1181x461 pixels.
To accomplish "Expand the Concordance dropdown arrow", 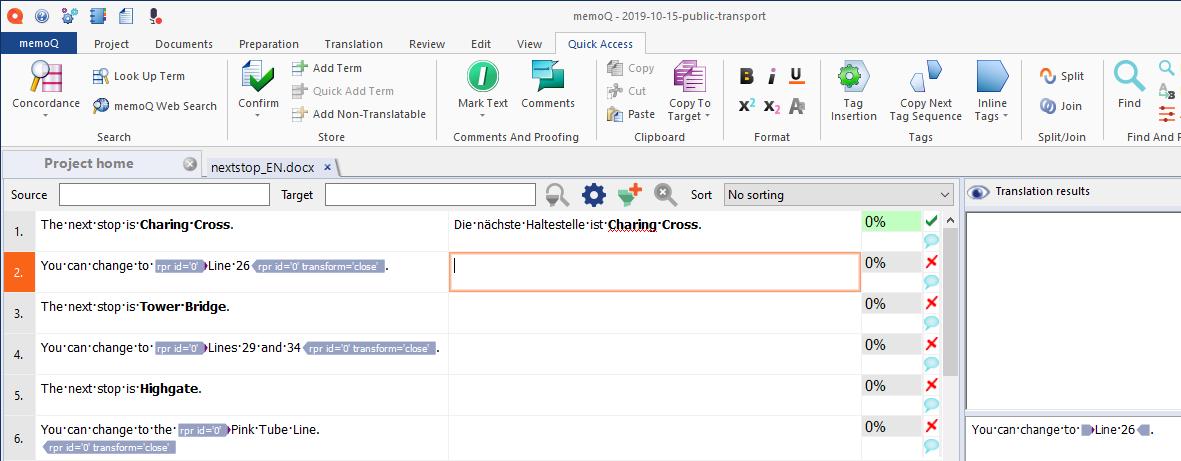I will click(45, 116).
